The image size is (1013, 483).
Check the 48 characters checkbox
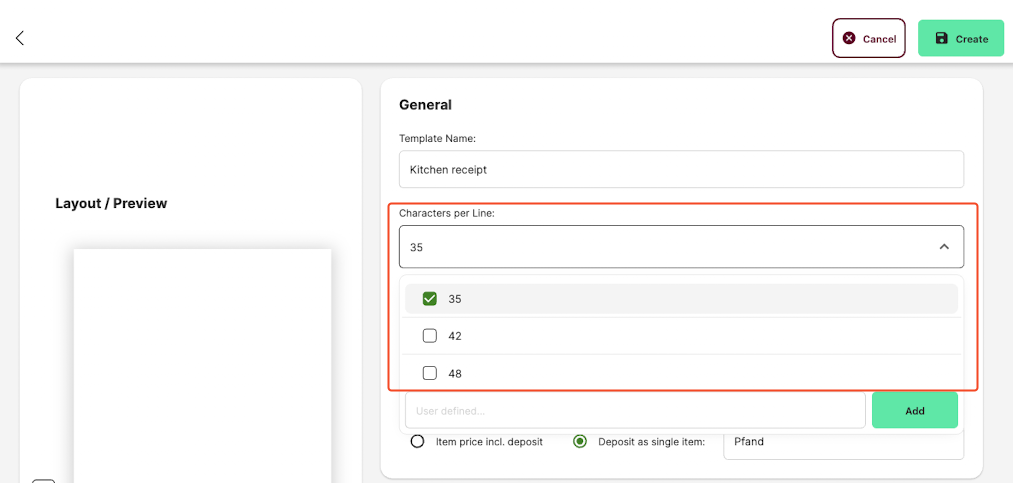[430, 373]
